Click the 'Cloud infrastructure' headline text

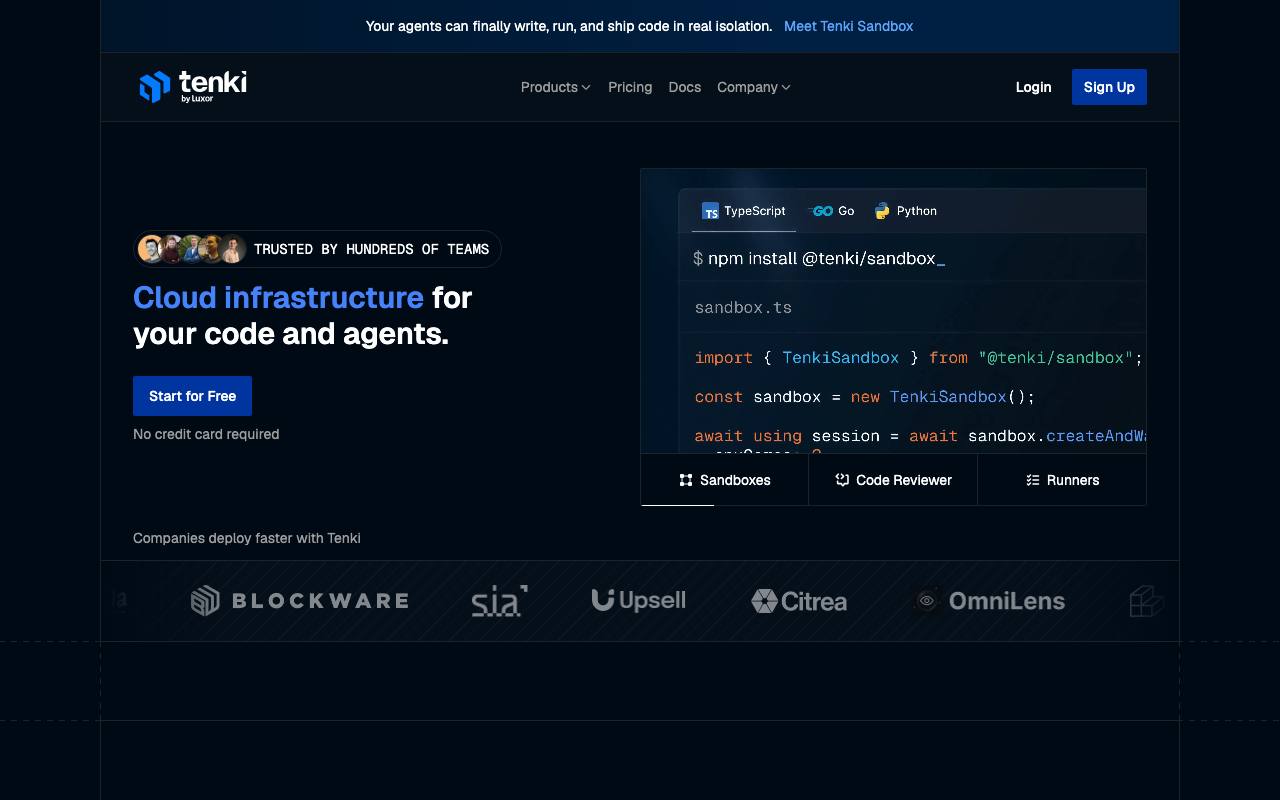pos(278,297)
